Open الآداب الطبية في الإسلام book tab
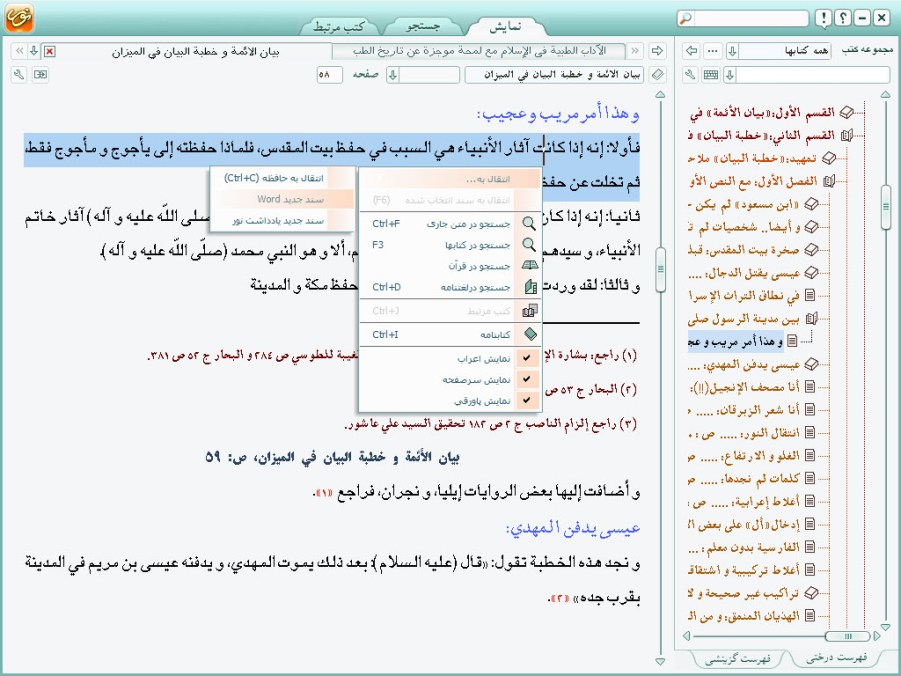Image resolution: width=901 pixels, height=676 pixels. [x=479, y=51]
